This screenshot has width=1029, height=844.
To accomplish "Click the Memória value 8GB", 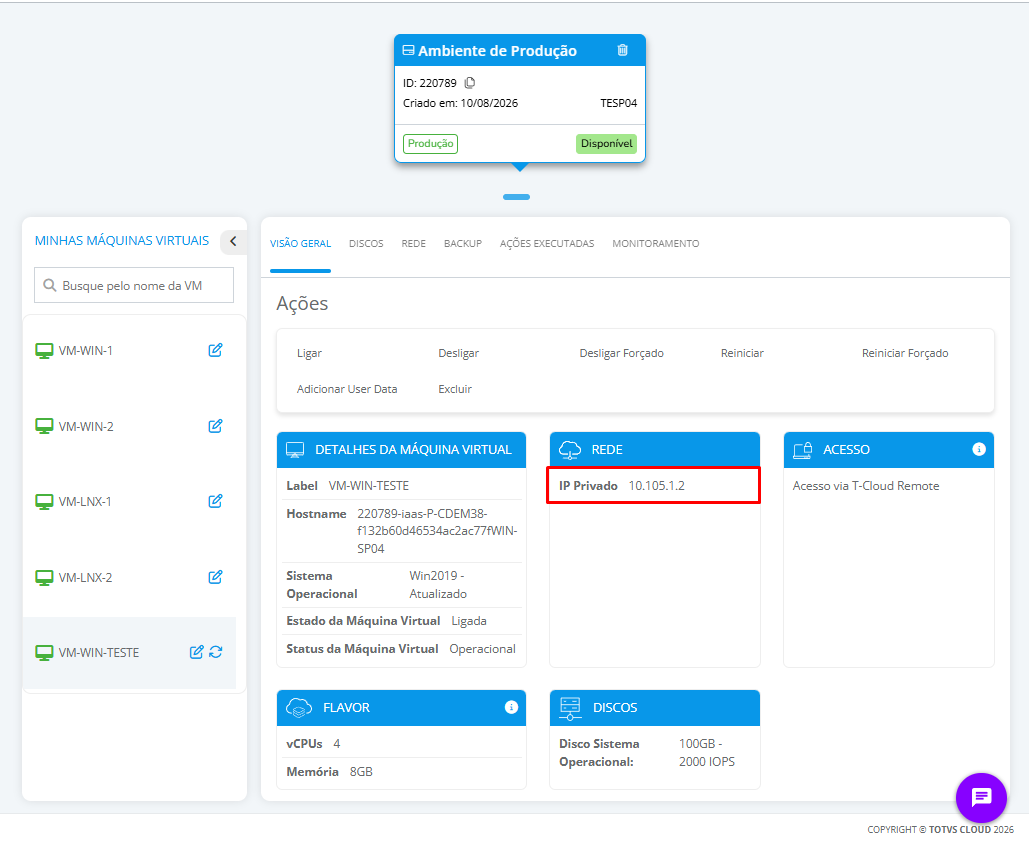I will (361, 772).
